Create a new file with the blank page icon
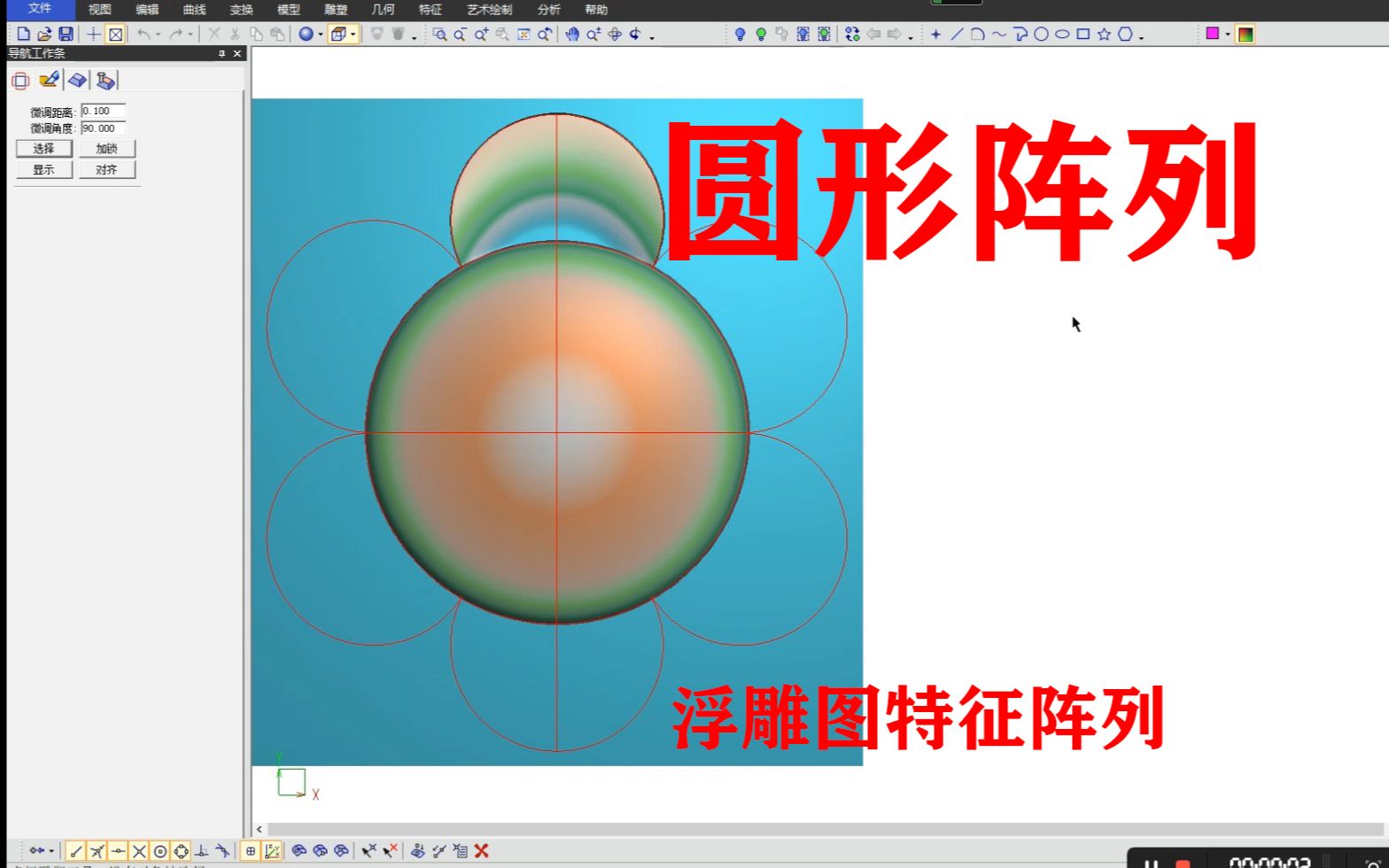This screenshot has width=1389, height=868. (24, 34)
